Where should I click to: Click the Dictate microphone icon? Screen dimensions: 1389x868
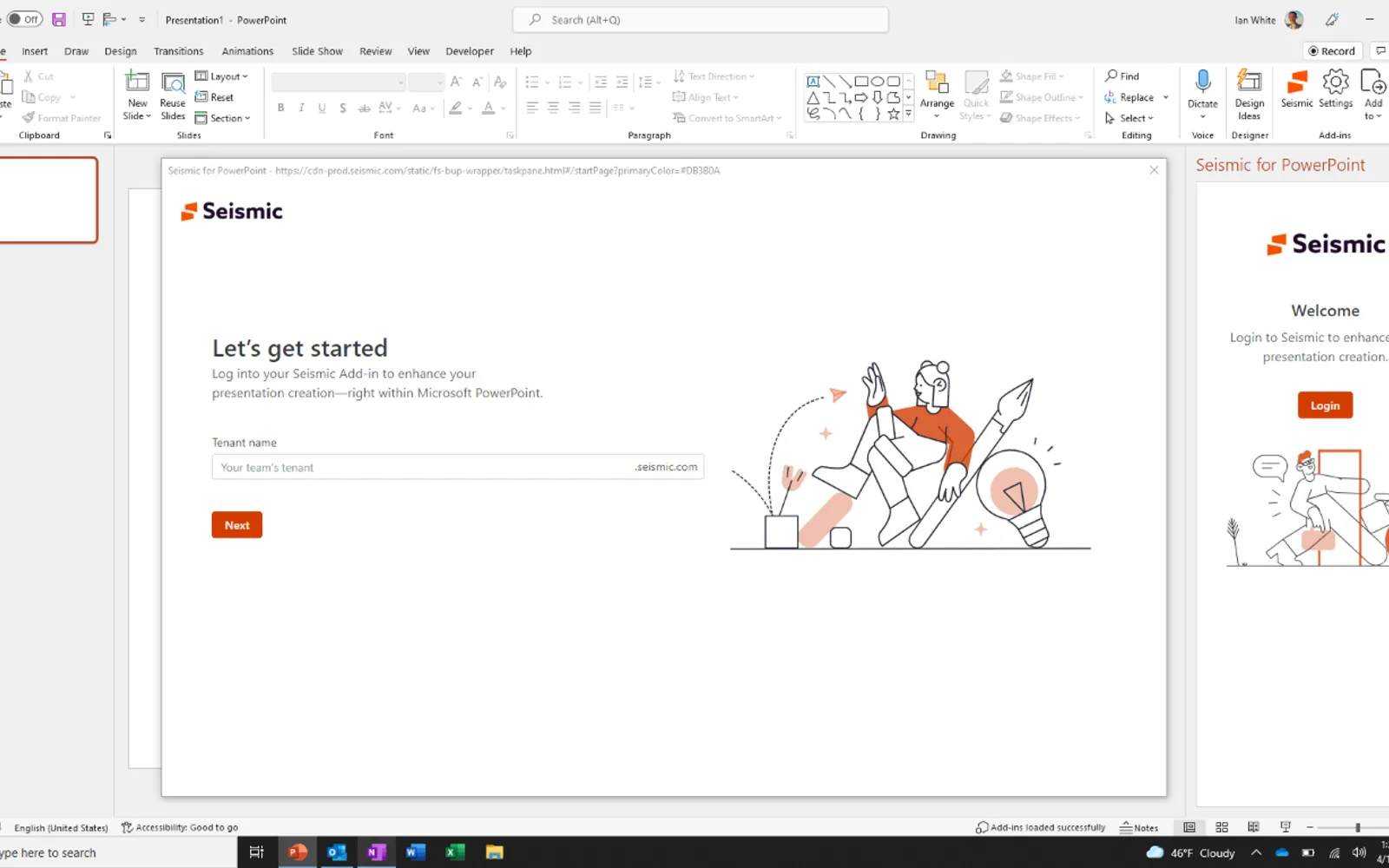tap(1202, 89)
